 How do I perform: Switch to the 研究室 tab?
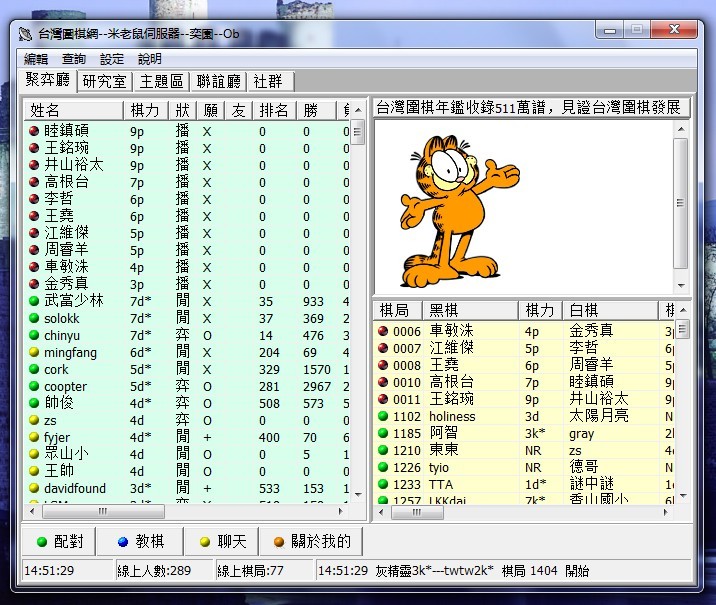[x=105, y=82]
